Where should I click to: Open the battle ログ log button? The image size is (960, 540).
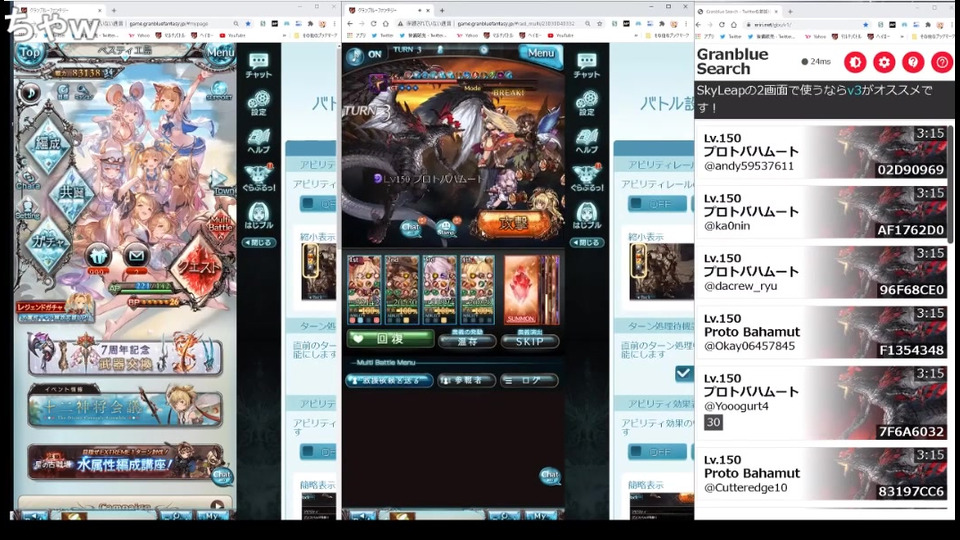point(529,380)
